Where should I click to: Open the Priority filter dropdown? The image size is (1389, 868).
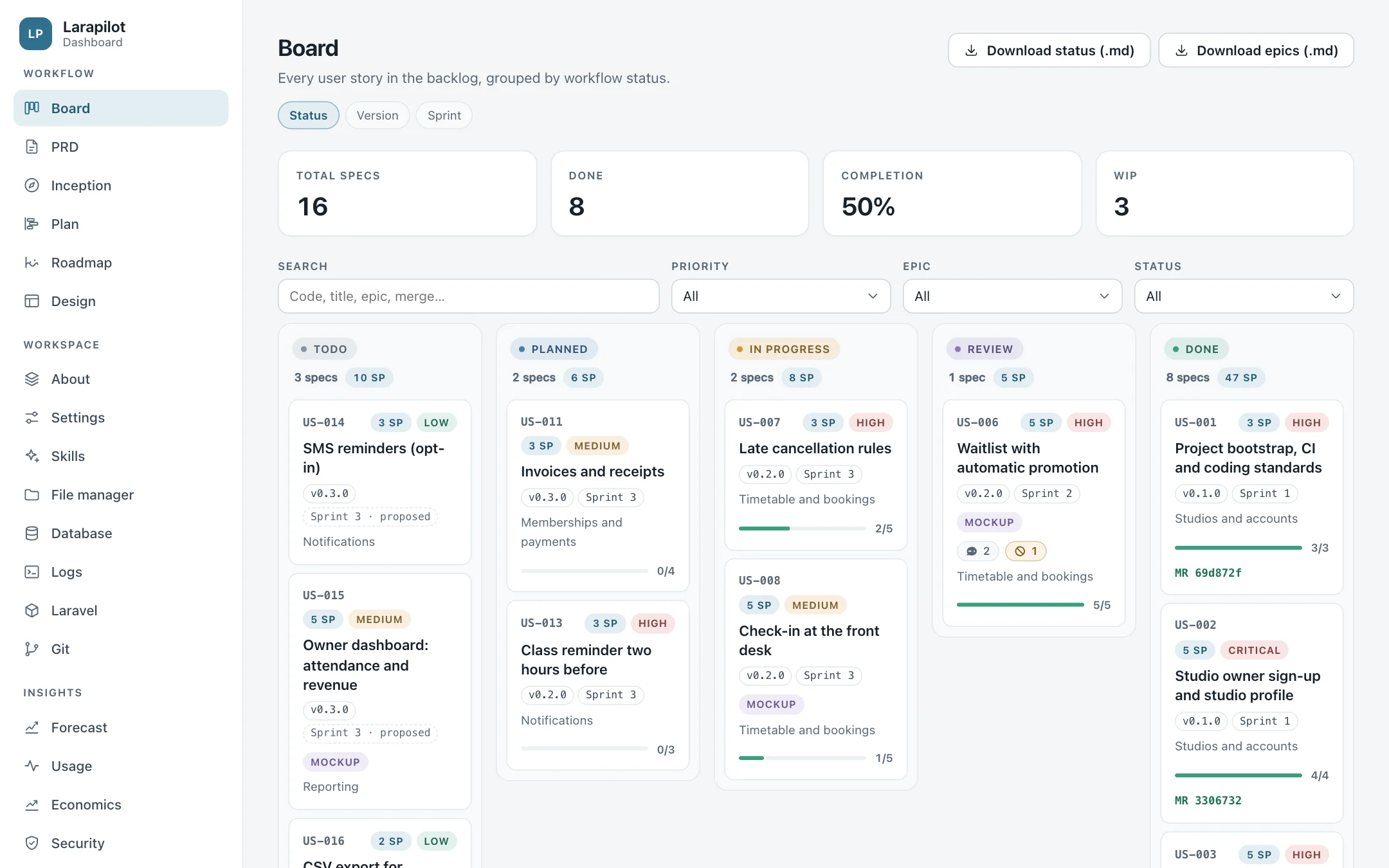[781, 296]
